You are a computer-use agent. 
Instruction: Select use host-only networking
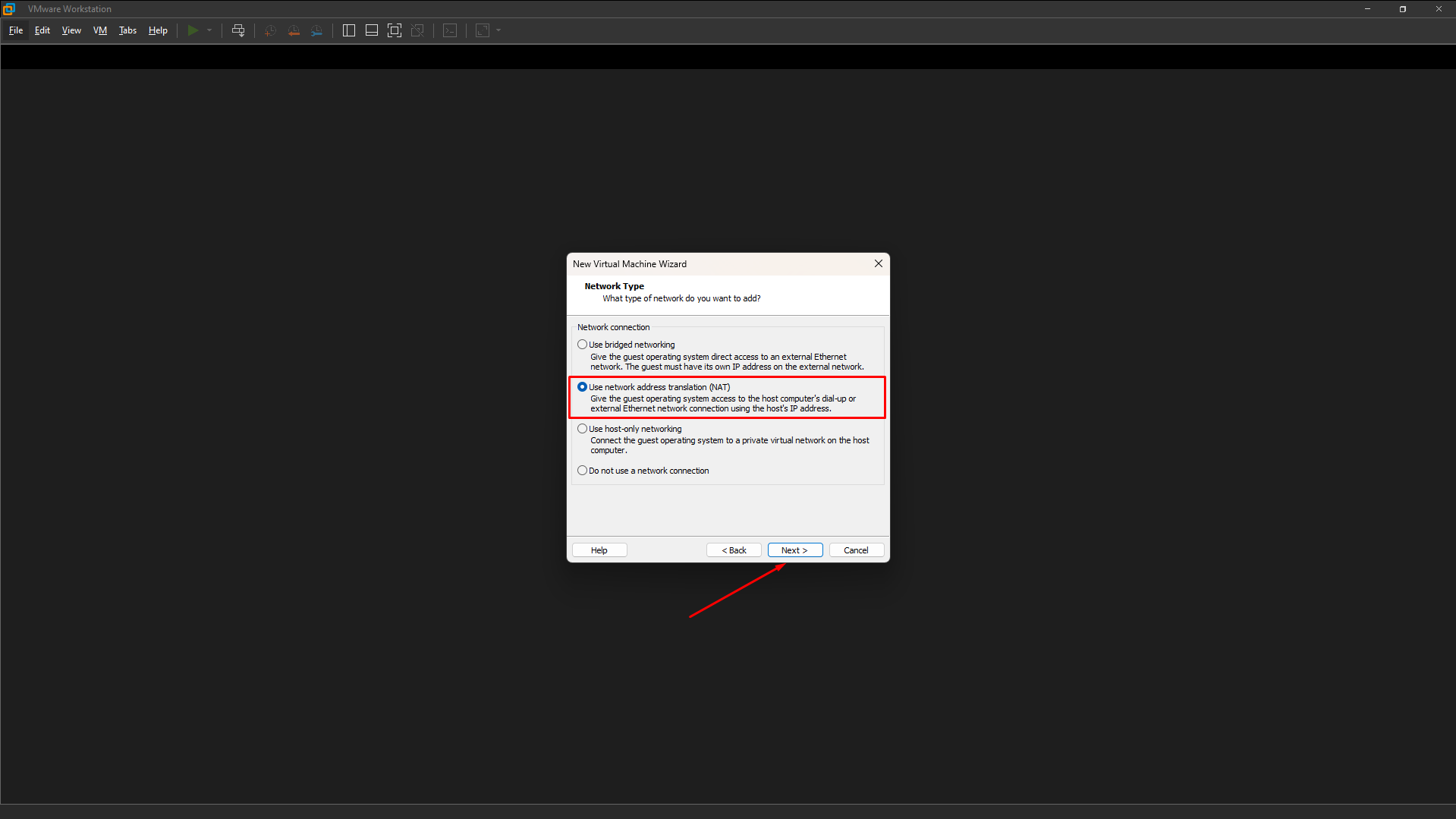point(582,428)
